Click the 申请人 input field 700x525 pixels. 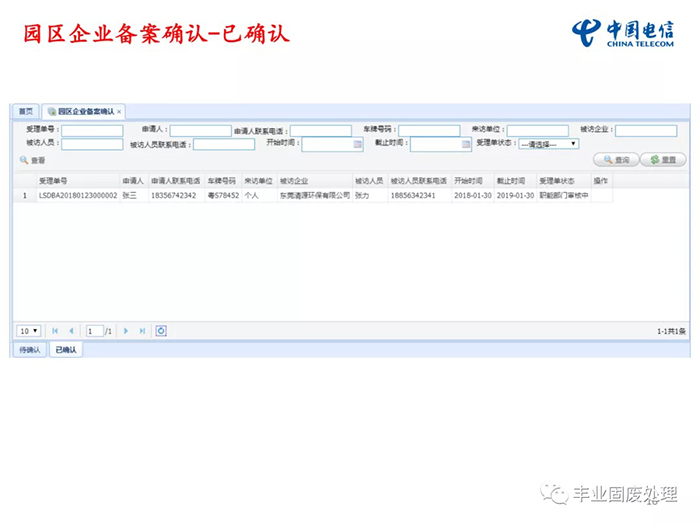(200, 131)
